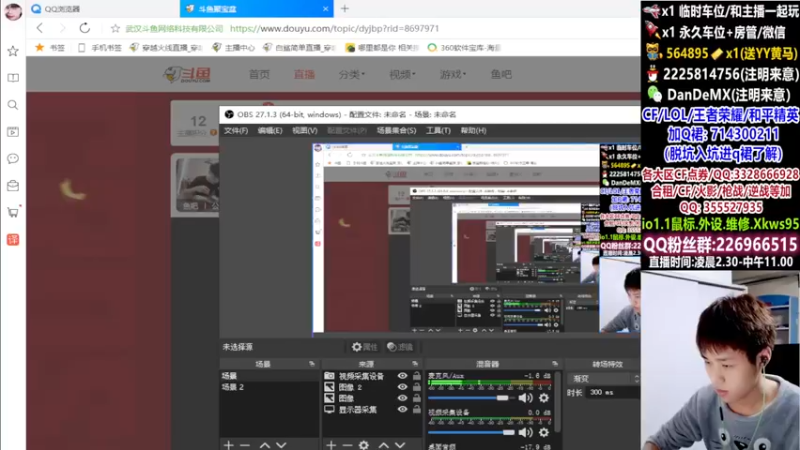
Task: Pop out the 来源 dock panel
Action: pos(415,364)
